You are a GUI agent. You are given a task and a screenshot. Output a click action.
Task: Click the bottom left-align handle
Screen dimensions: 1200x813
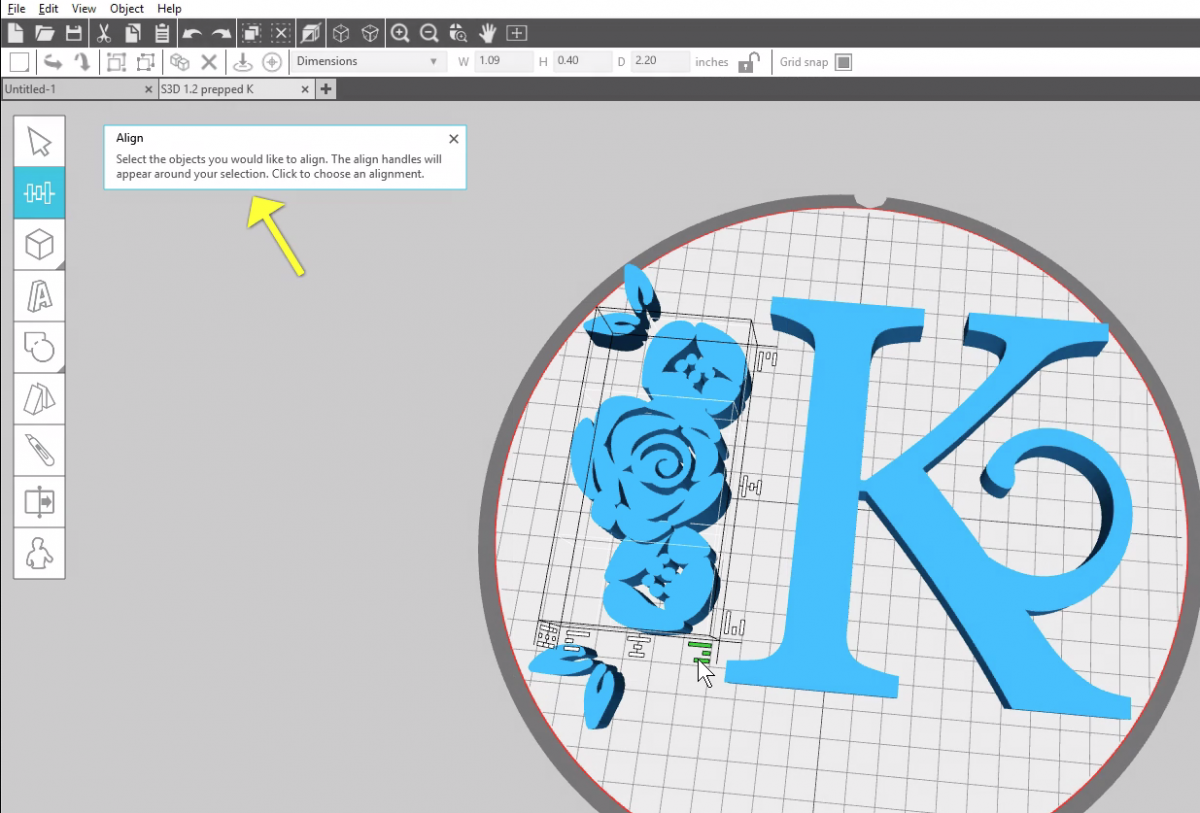(575, 639)
